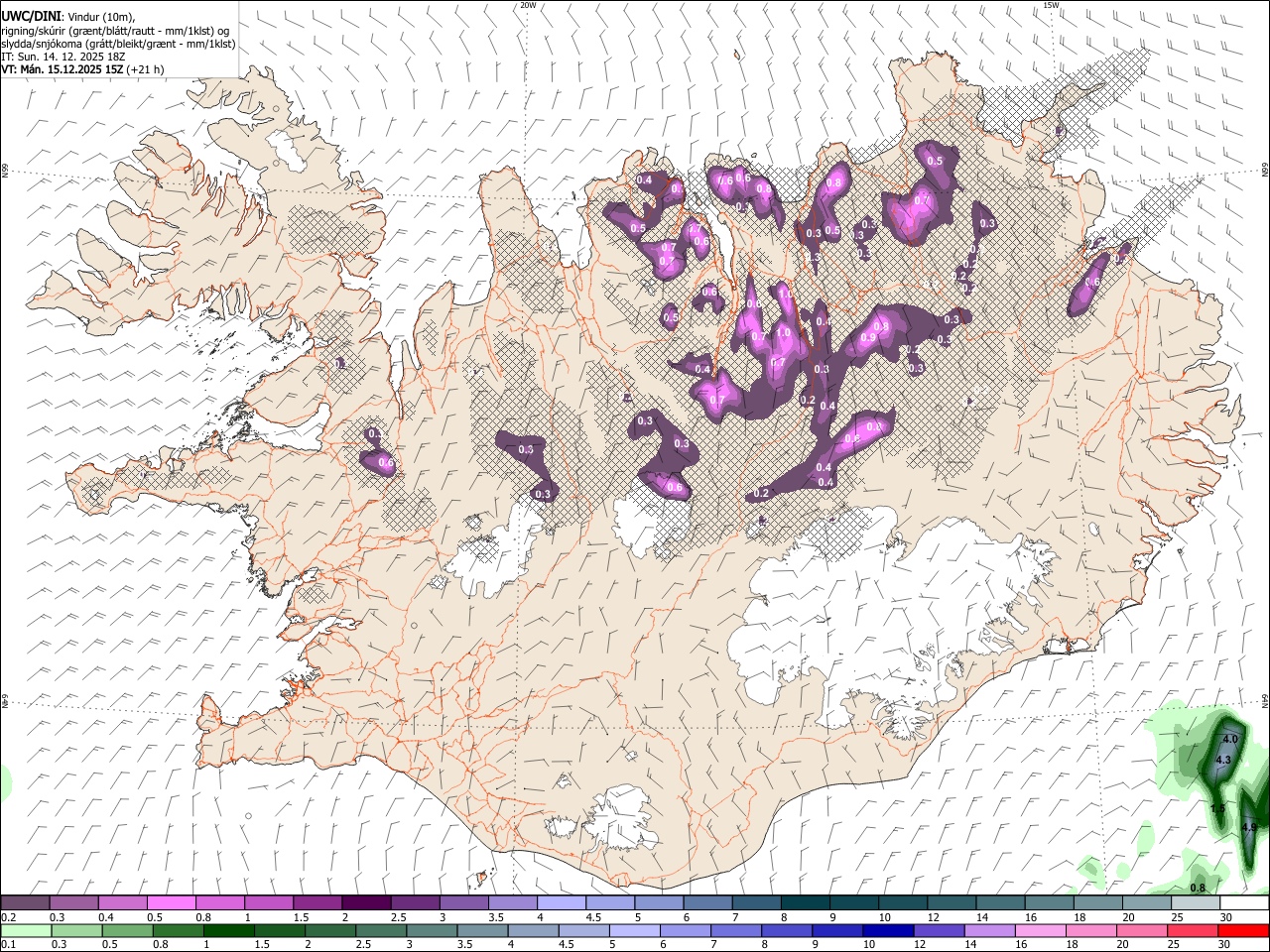
Task: Select the lower scale swatch between 7 and 8
Action: 736,931
